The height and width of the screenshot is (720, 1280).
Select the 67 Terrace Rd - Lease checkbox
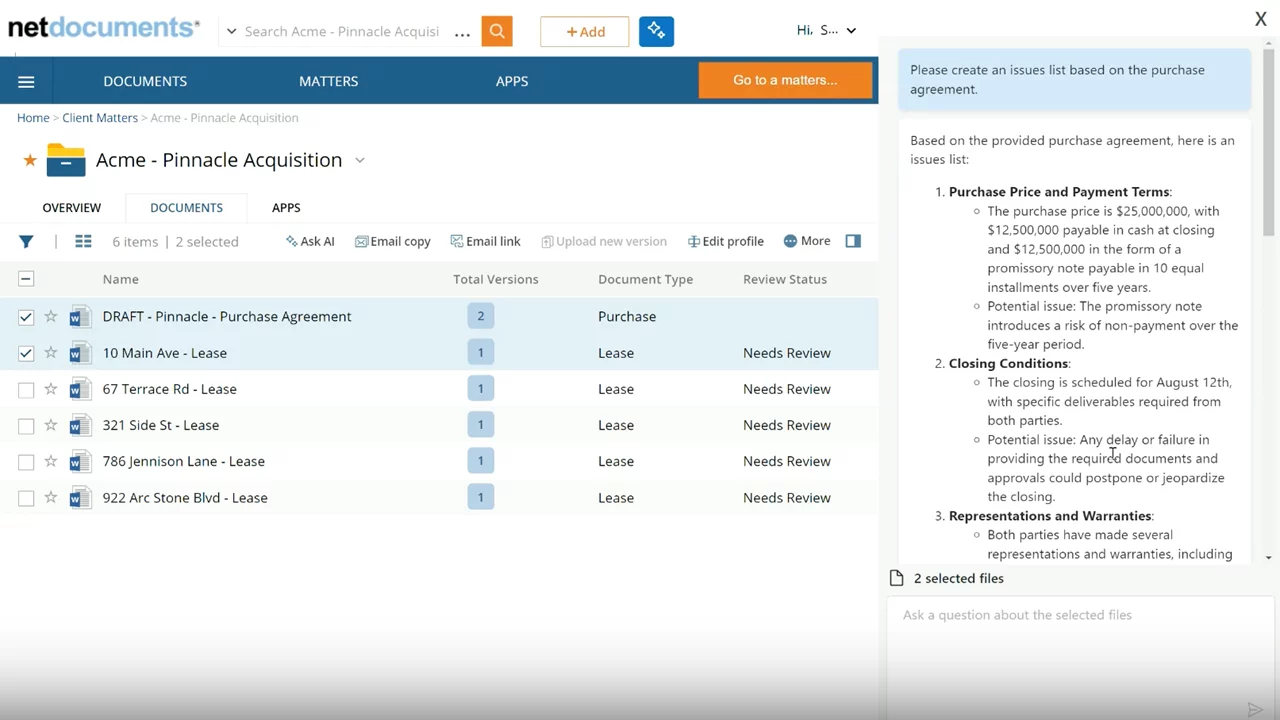coord(26,389)
